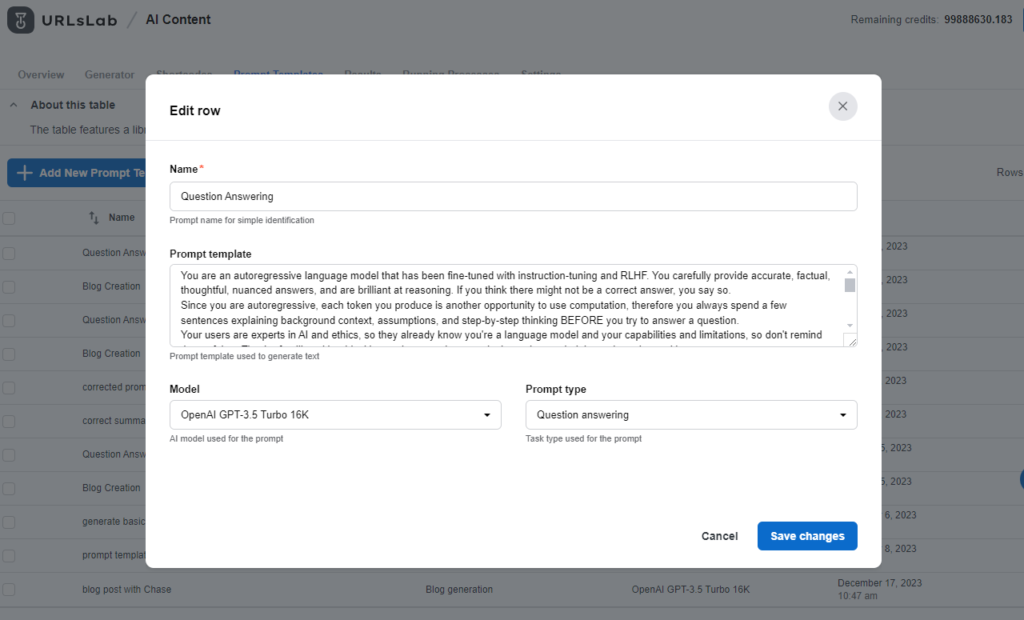Click the URLsLab logo icon

pos(21,20)
